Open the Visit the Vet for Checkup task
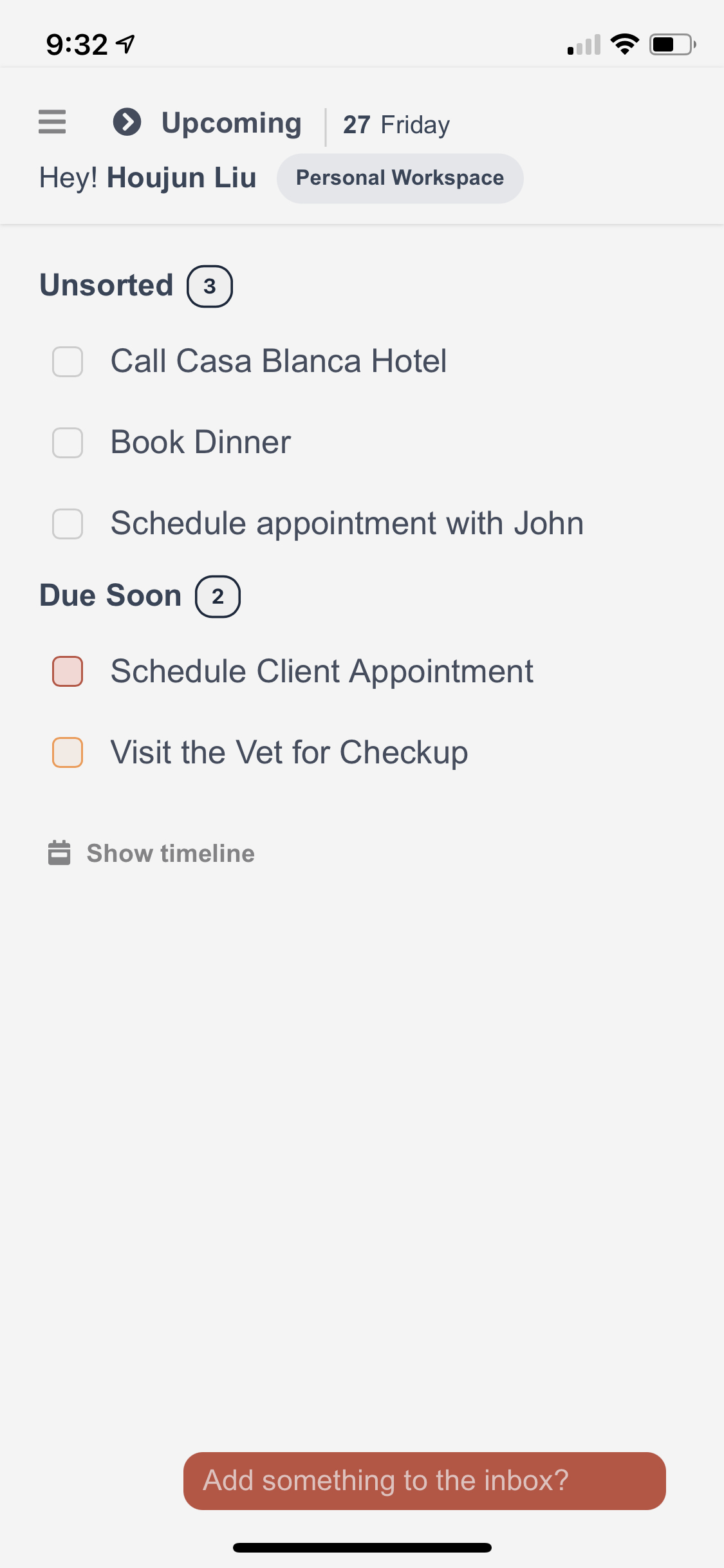Screen dimensions: 724x1568 pyautogui.click(x=289, y=752)
